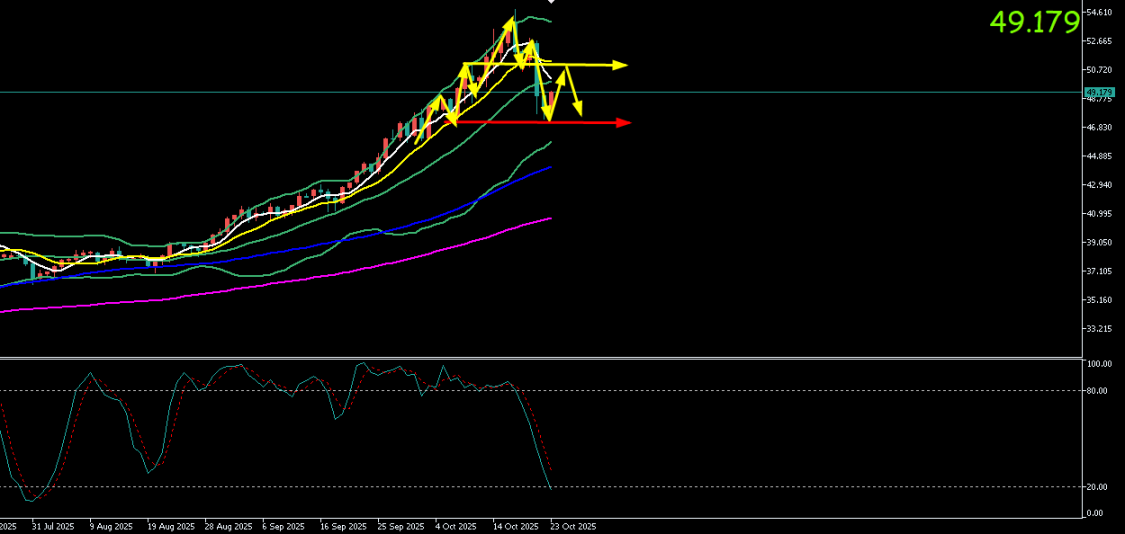The height and width of the screenshot is (534, 1125).
Task: Click the 28 Aug 2025 date label
Action: coord(226,526)
